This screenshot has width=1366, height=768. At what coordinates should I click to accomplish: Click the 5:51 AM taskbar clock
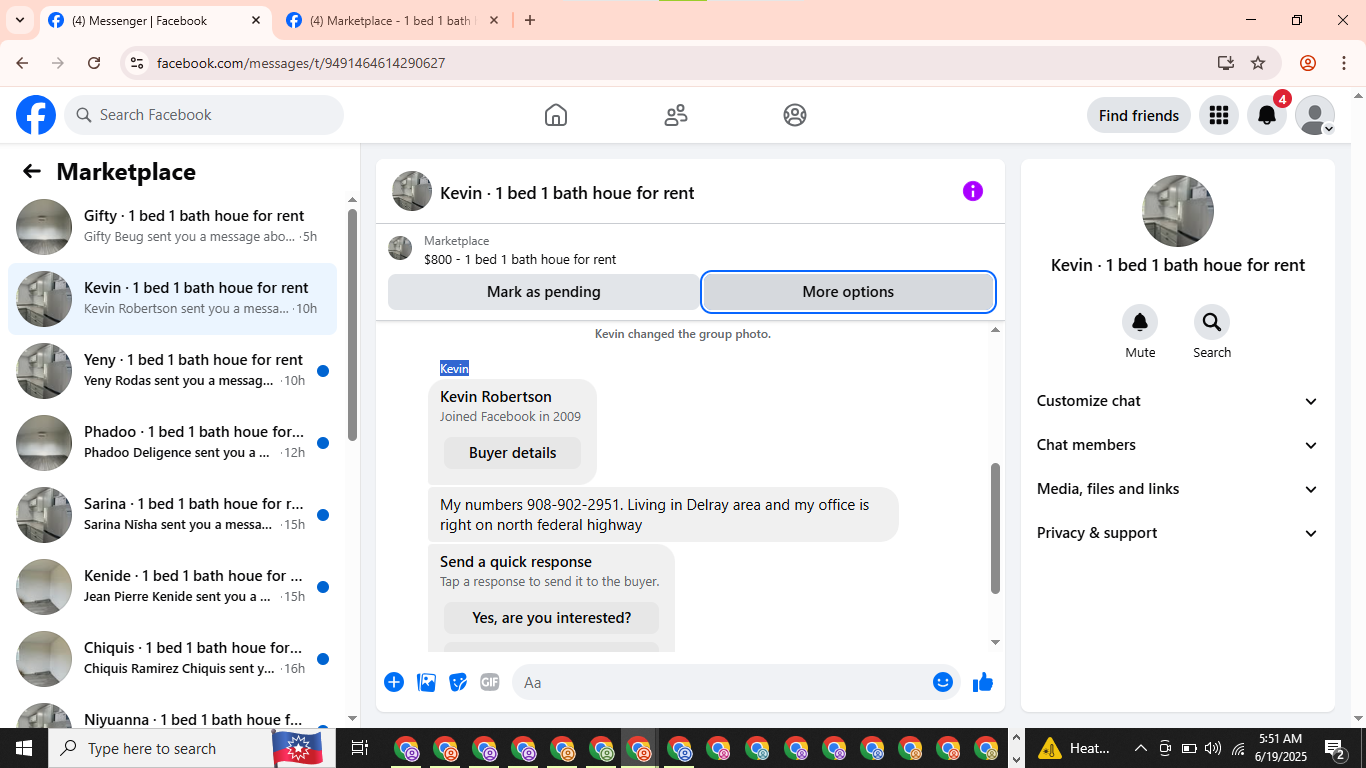coord(1280,748)
